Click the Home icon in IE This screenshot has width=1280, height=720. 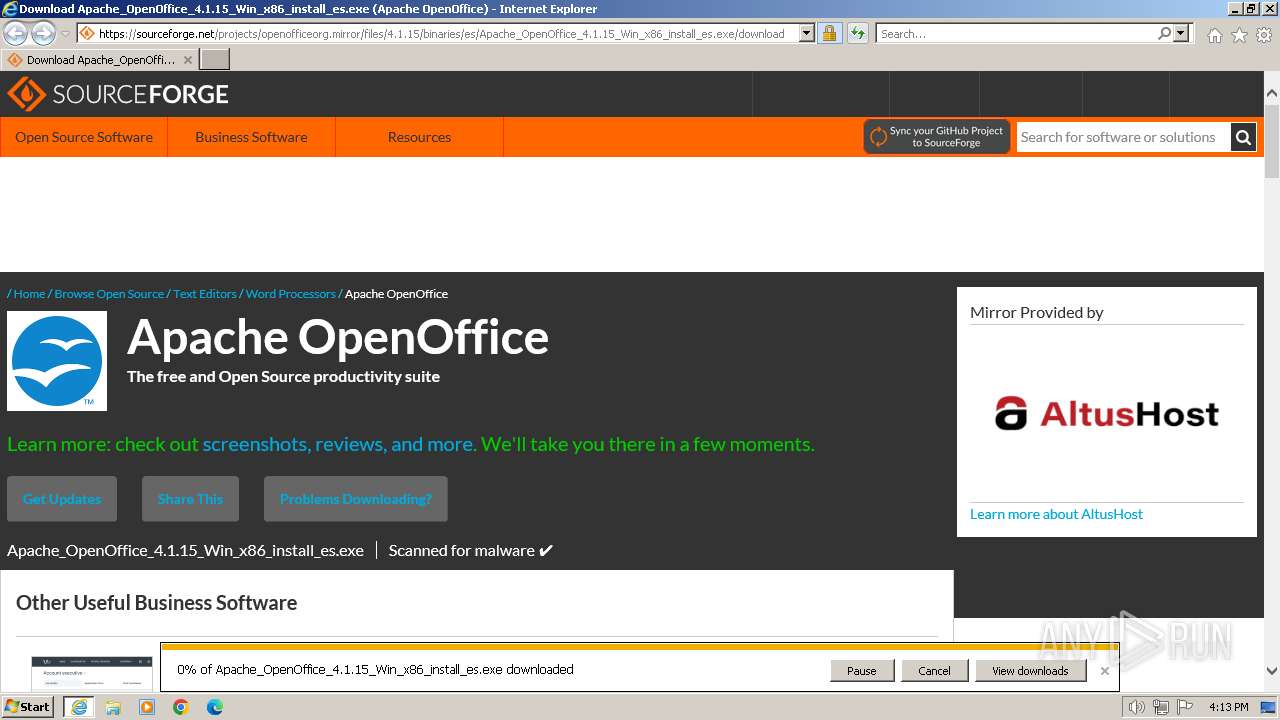point(1214,35)
